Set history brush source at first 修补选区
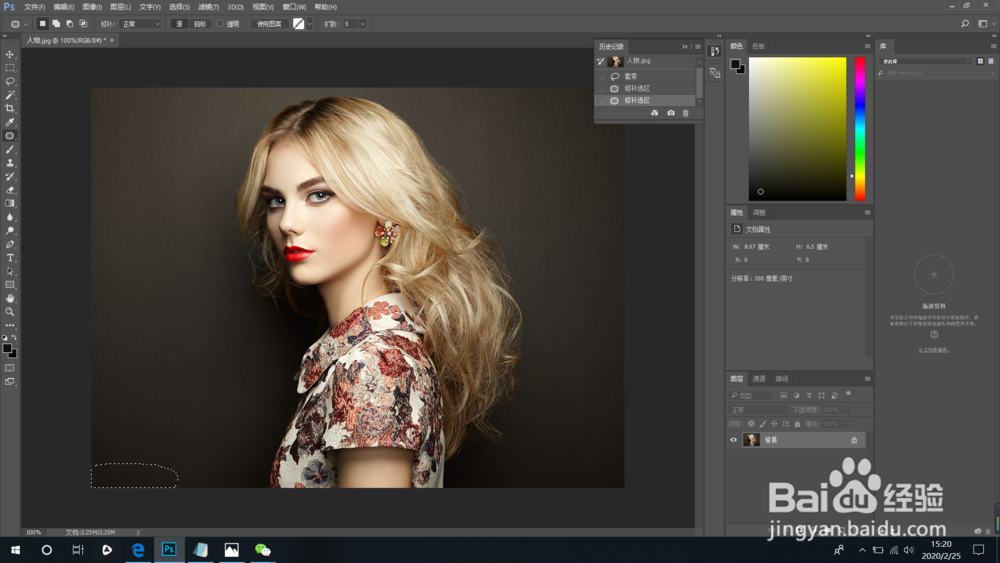The width and height of the screenshot is (1000, 563). click(600, 89)
